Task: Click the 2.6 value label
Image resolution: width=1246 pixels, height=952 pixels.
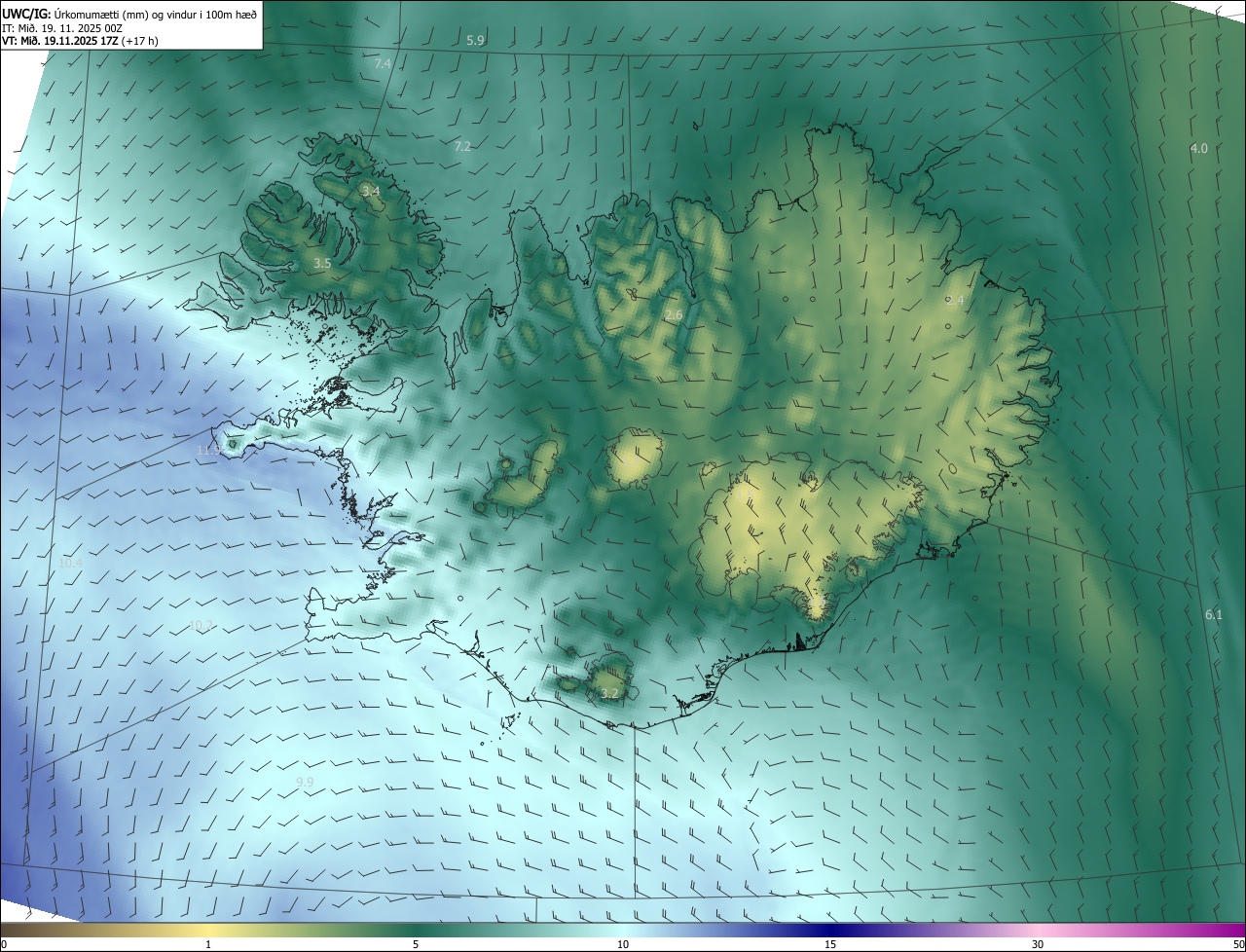Action: [x=674, y=315]
